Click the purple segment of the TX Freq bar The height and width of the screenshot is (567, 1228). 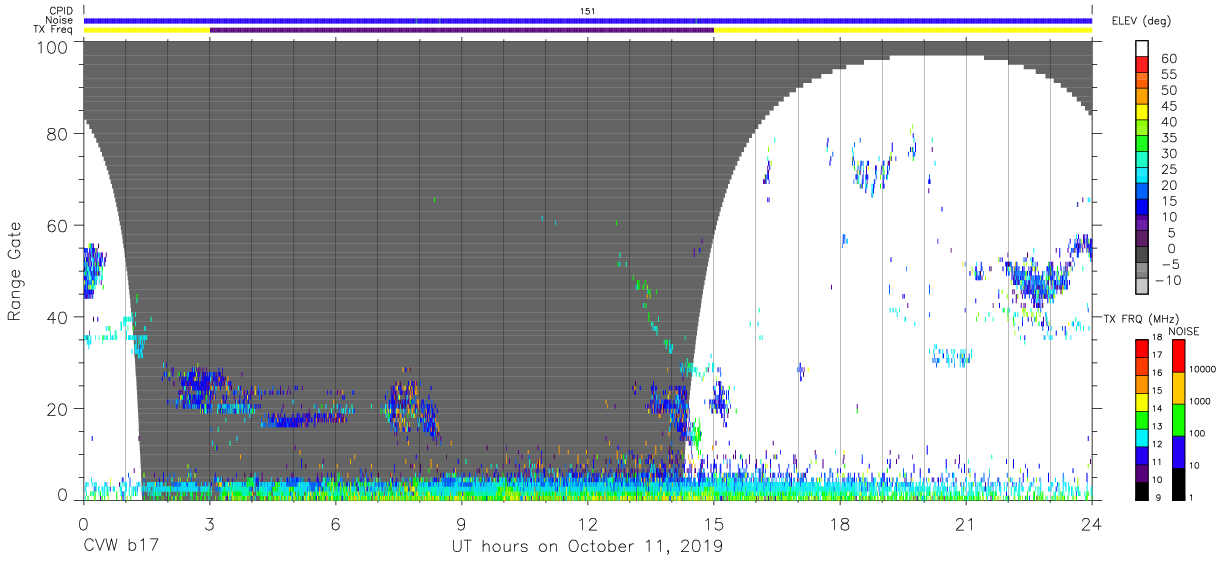(462, 30)
